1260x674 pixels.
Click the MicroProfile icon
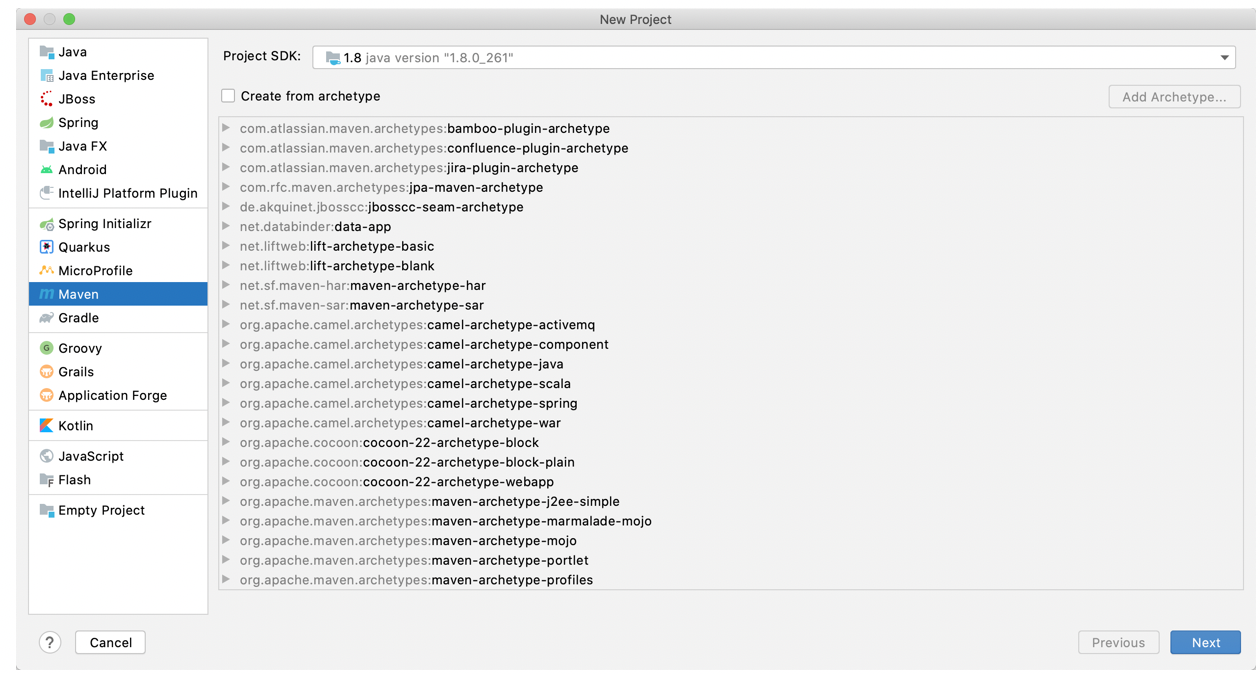coord(46,271)
